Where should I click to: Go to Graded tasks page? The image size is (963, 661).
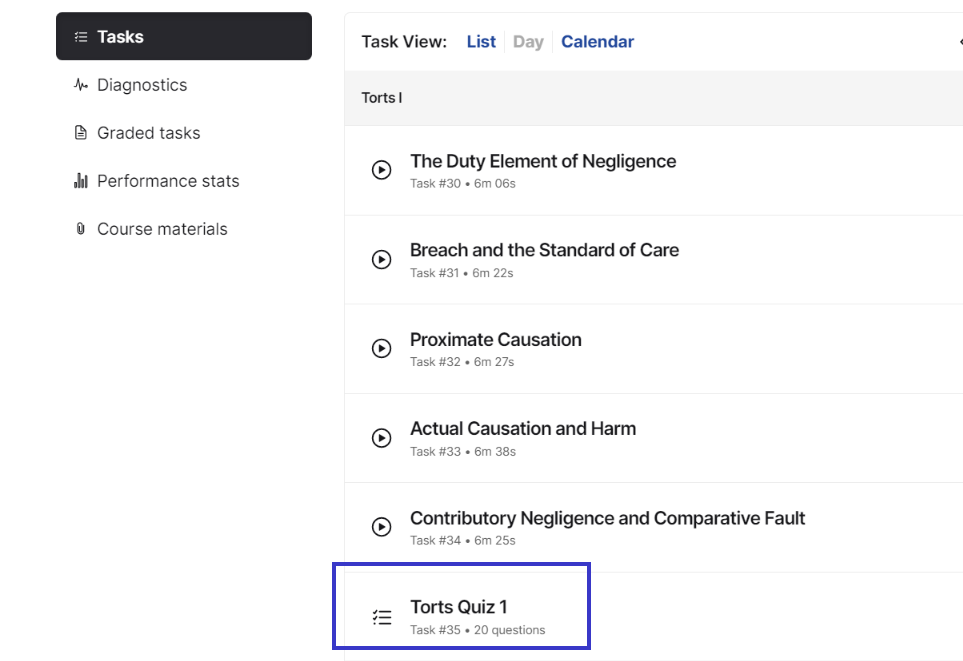149,133
